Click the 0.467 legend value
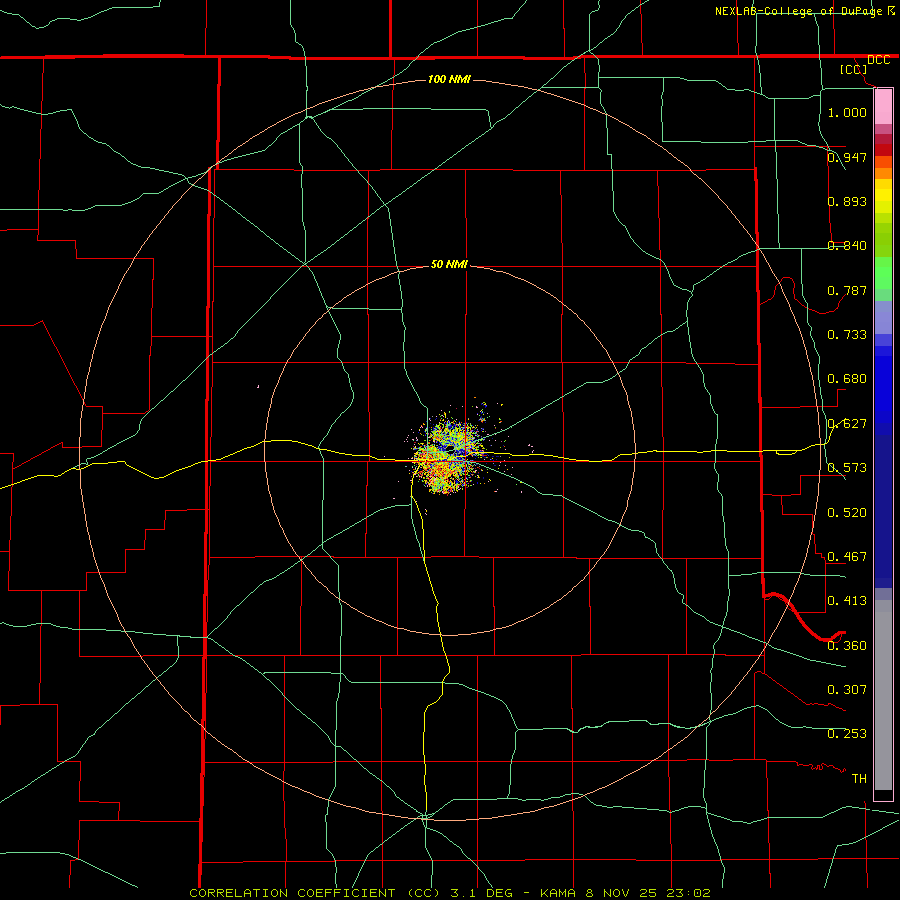900x900 pixels. click(x=847, y=557)
